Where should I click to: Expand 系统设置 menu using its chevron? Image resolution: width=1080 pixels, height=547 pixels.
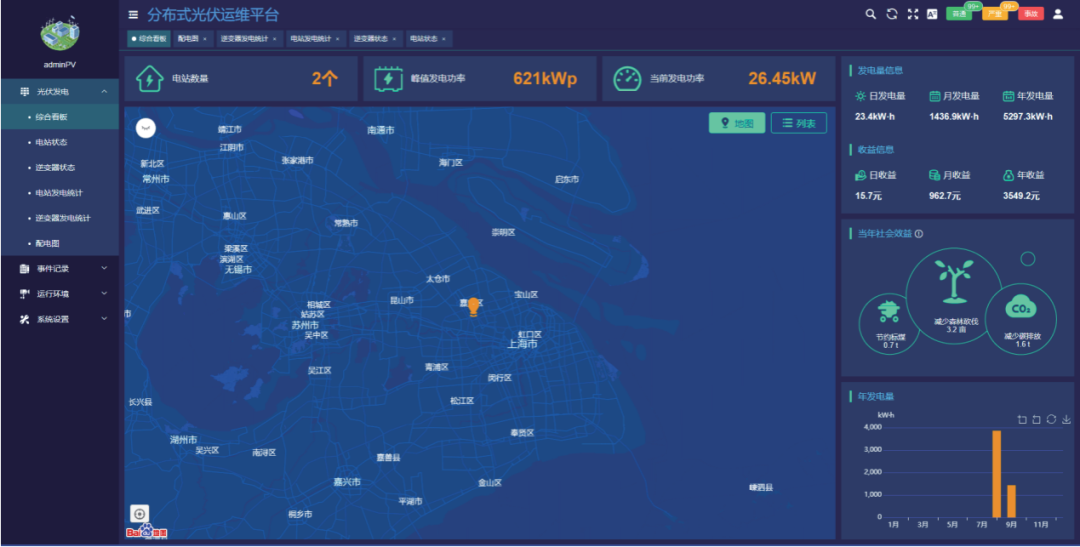pos(104,320)
